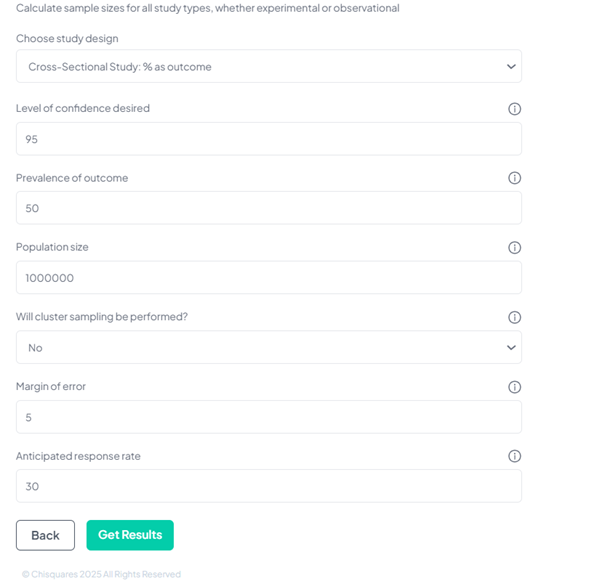This screenshot has height=581, width=602.
Task: Show info for cluster sampling question
Action: 514,317
